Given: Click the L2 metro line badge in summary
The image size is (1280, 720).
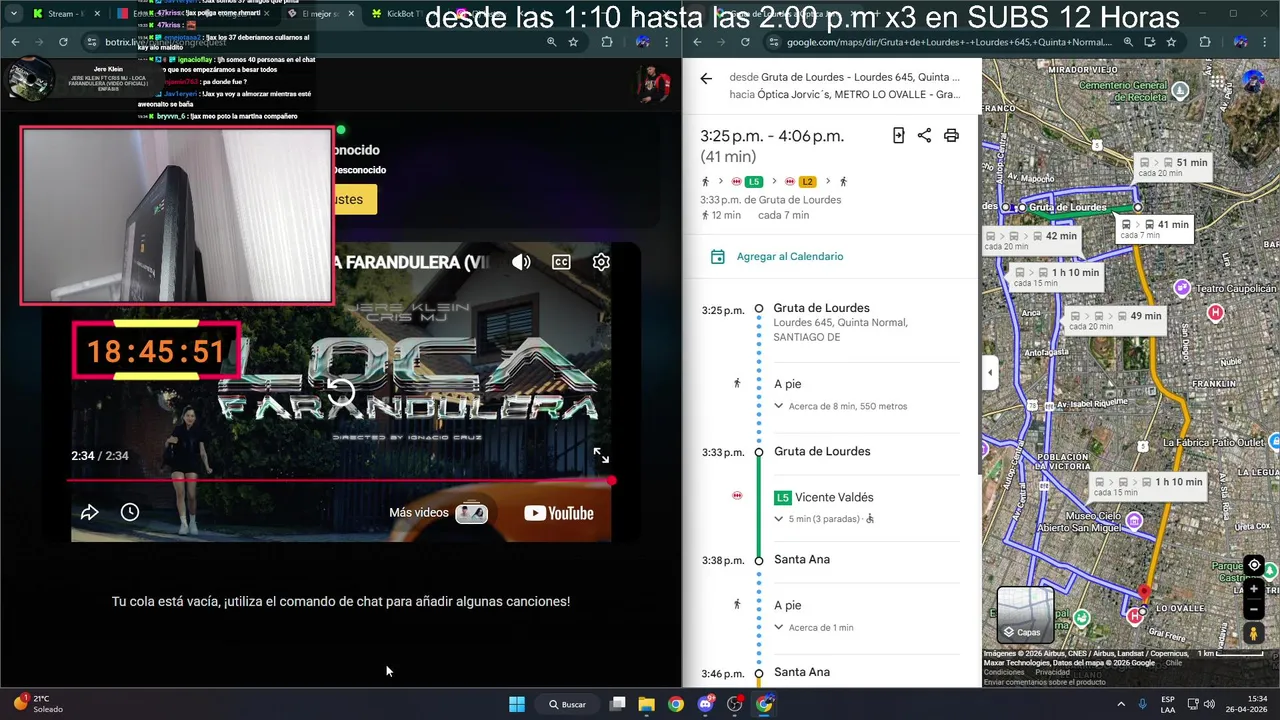Looking at the screenshot, I should coord(807,181).
